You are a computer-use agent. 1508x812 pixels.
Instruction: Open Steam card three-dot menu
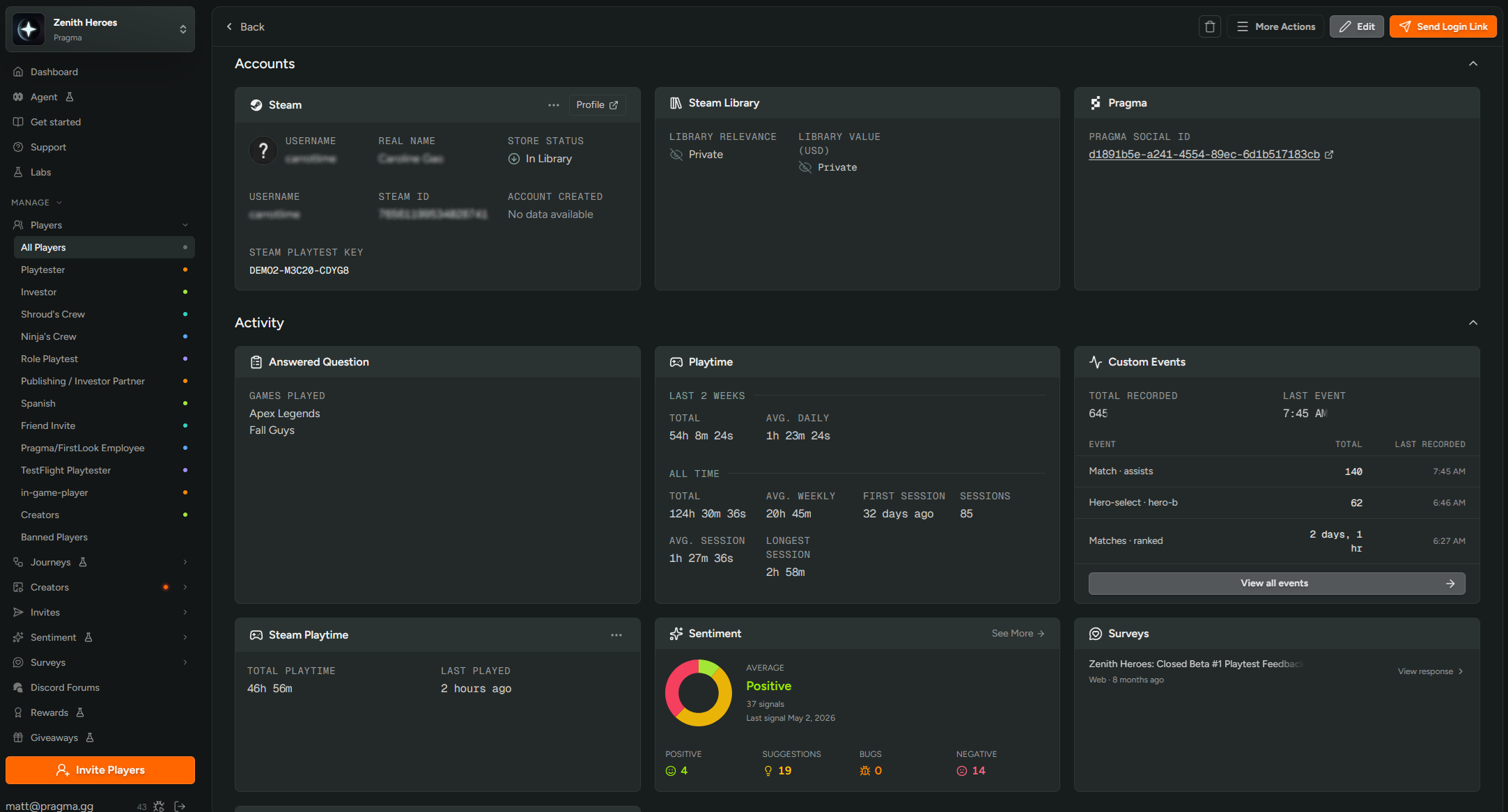coord(554,105)
